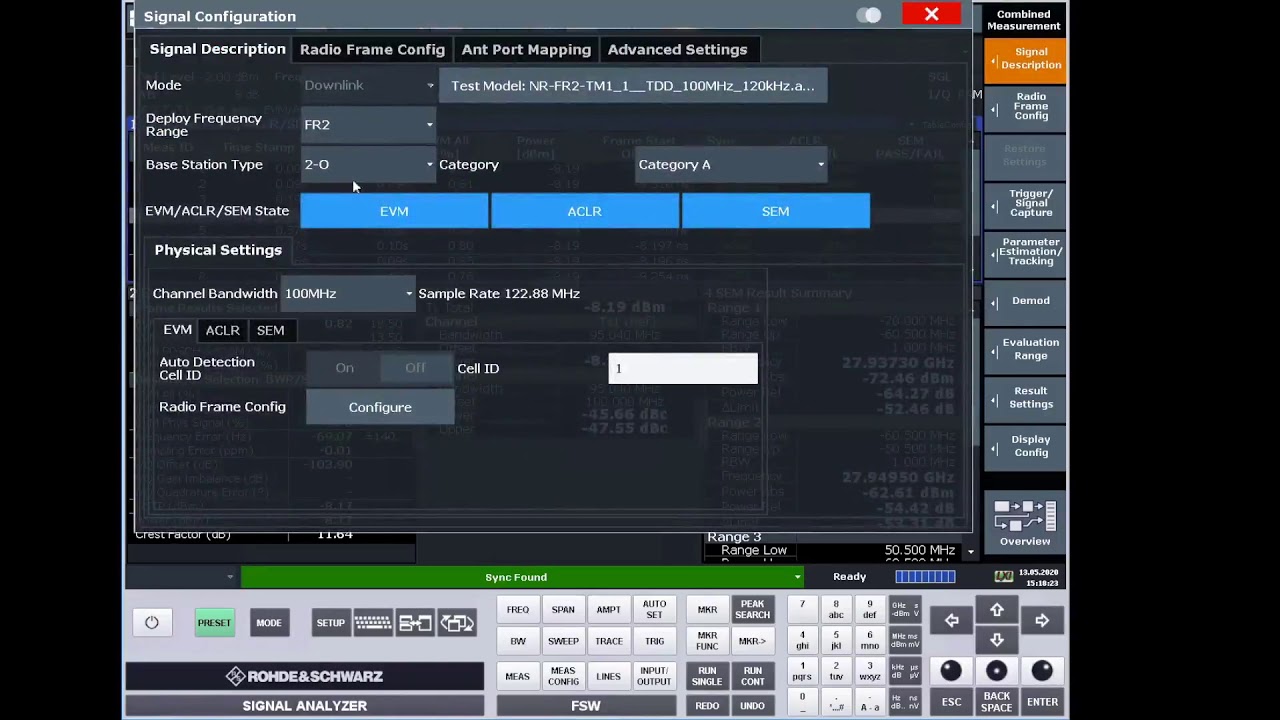
Task: Click keypad key 8 abc
Action: pyautogui.click(x=836, y=610)
